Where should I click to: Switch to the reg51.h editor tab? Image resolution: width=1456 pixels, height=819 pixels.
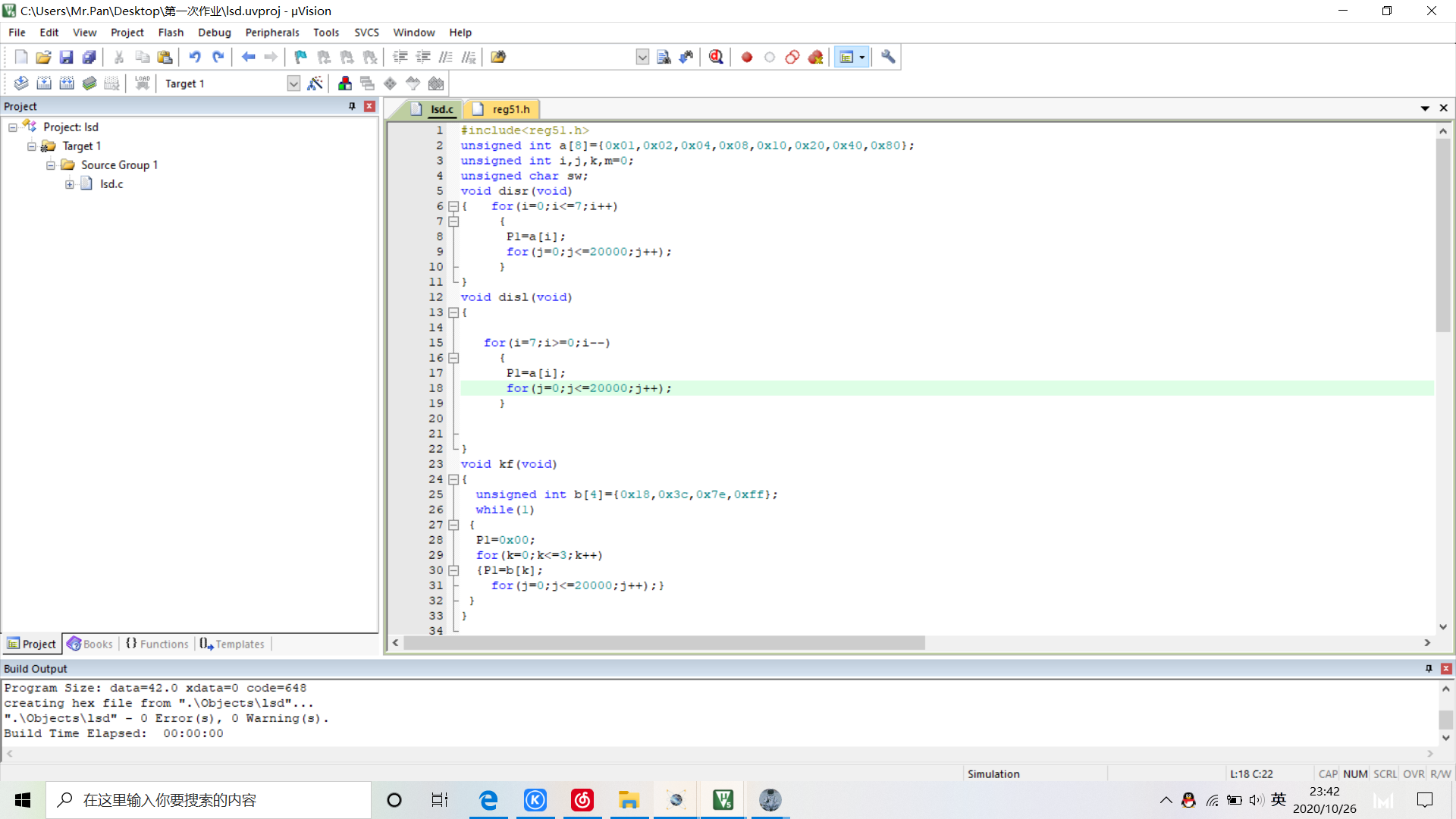coord(501,109)
